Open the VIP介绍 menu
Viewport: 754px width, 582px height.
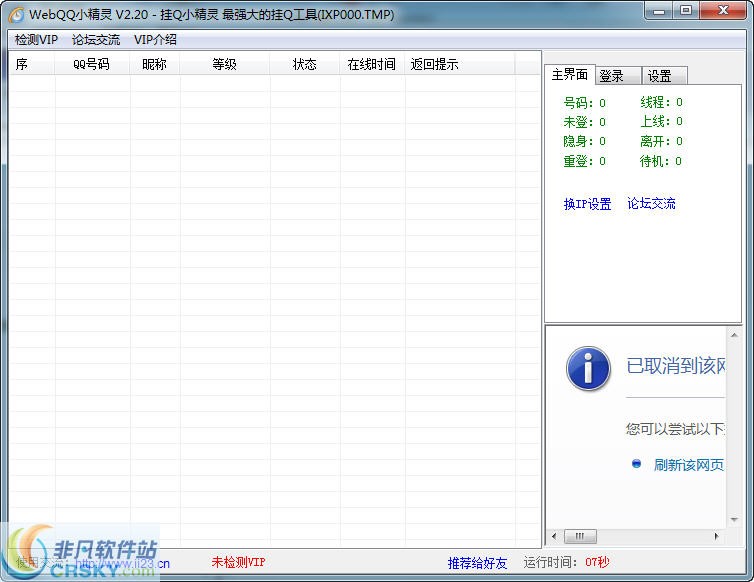[155, 39]
